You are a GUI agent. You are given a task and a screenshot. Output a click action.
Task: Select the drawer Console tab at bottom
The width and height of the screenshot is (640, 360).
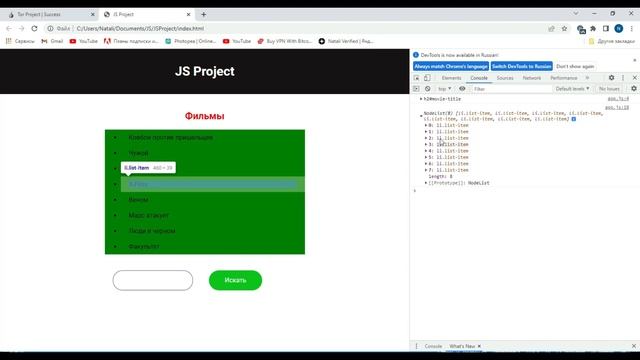point(433,346)
